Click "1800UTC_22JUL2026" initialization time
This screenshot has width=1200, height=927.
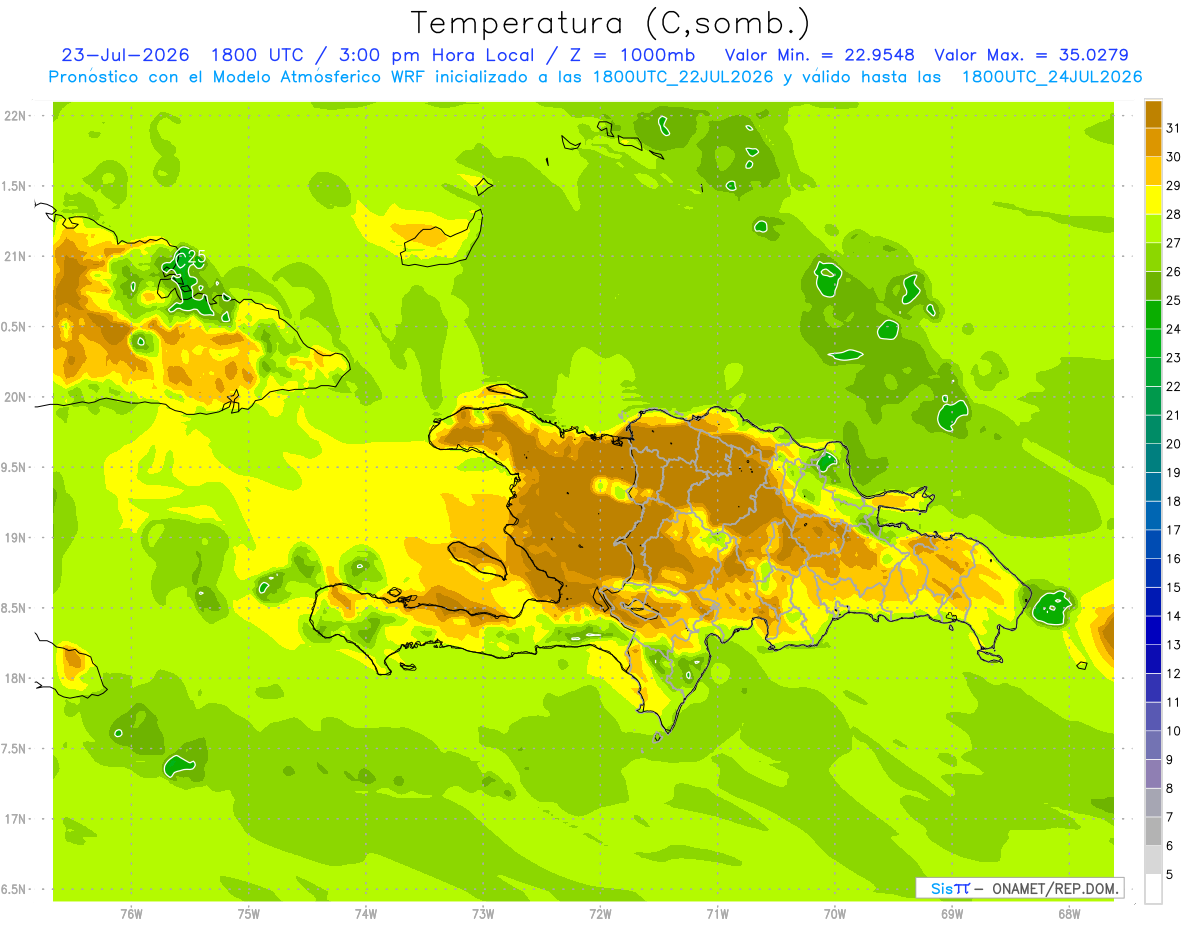point(683,77)
